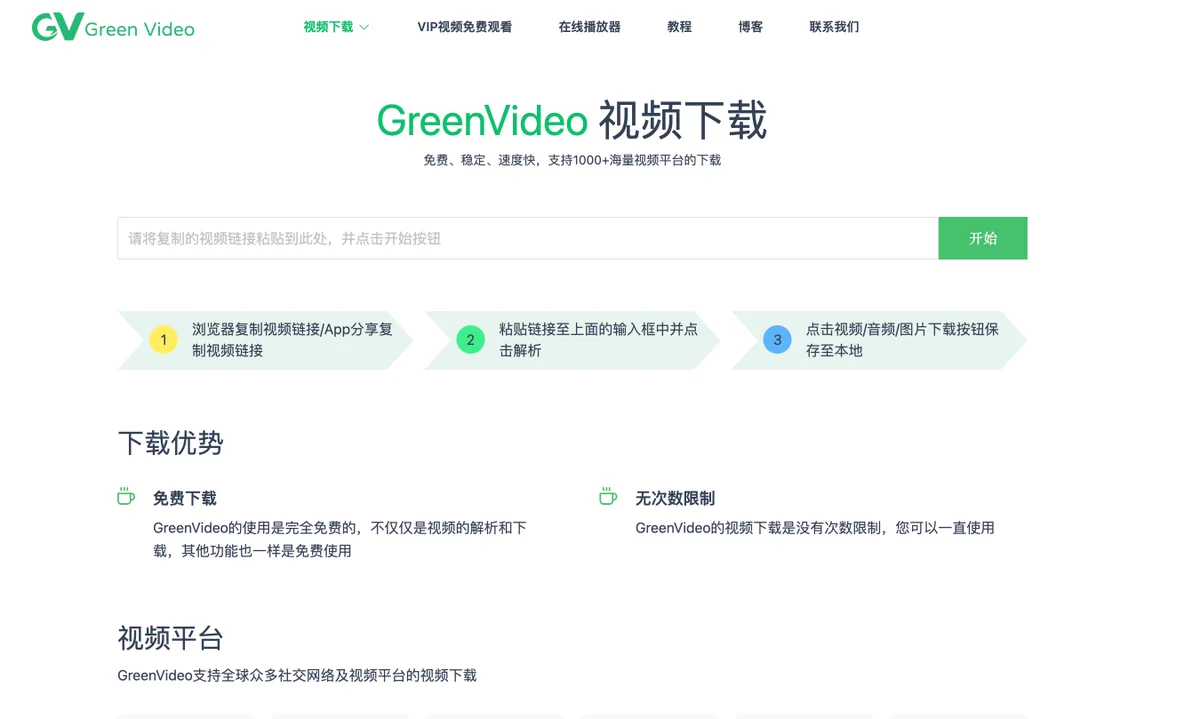The image size is (1200, 719).
Task: Click step text 浏览器复制视频链接/App分享复制视频链接
Action: pyautogui.click(x=292, y=340)
